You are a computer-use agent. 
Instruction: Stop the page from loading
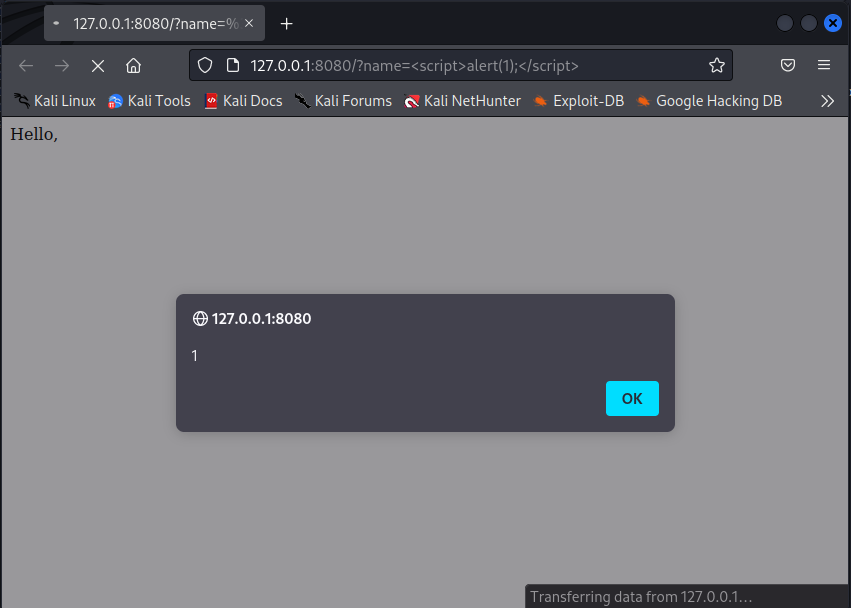click(x=98, y=66)
